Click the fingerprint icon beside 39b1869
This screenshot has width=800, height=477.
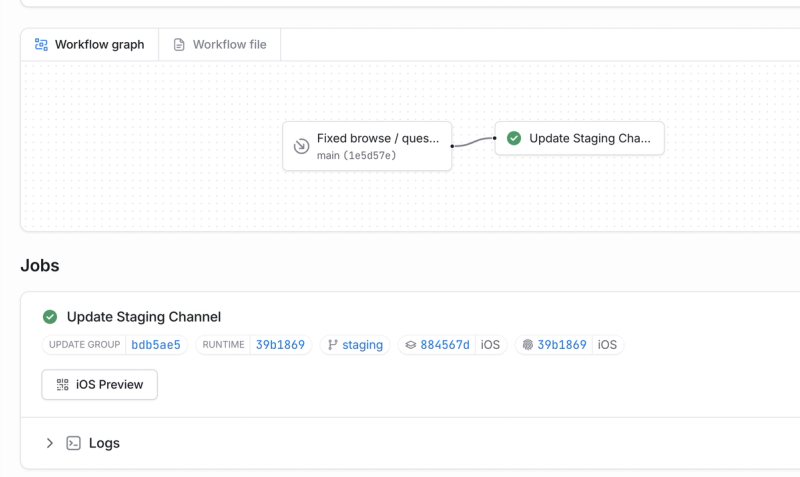528,345
